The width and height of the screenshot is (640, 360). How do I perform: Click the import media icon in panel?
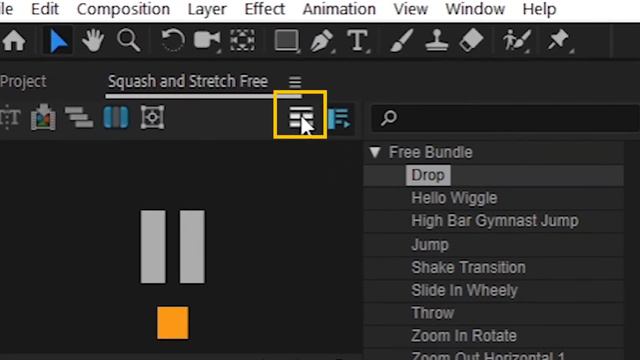(43, 118)
